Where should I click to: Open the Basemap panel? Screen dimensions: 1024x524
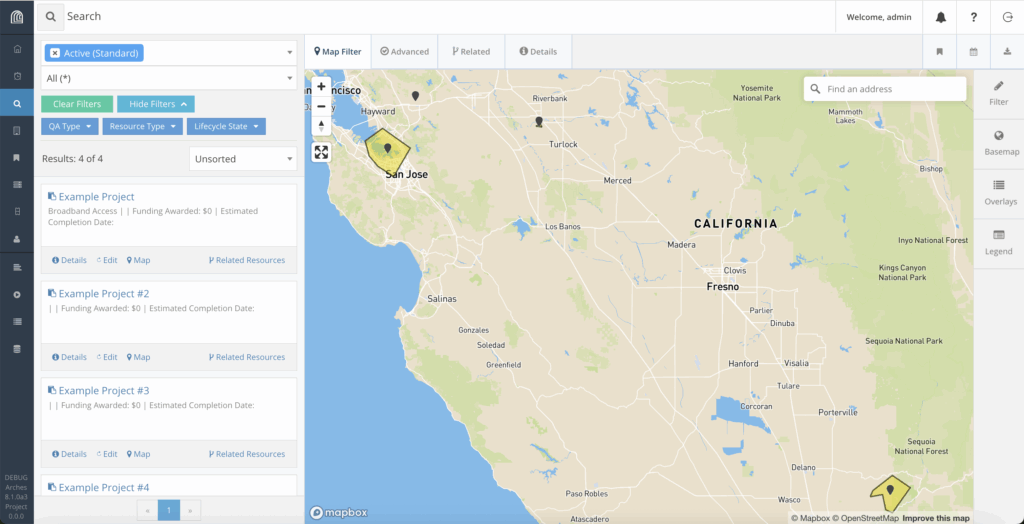[998, 142]
